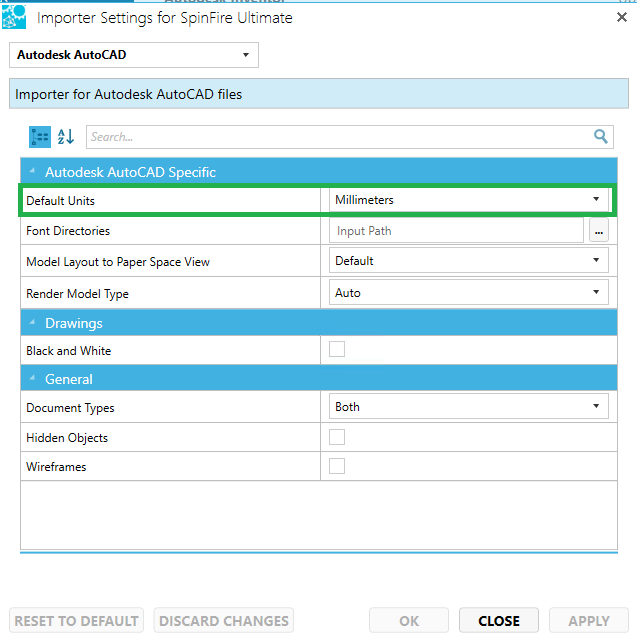
Task: Click the alphabetical A-Z sort icon
Action: point(66,136)
